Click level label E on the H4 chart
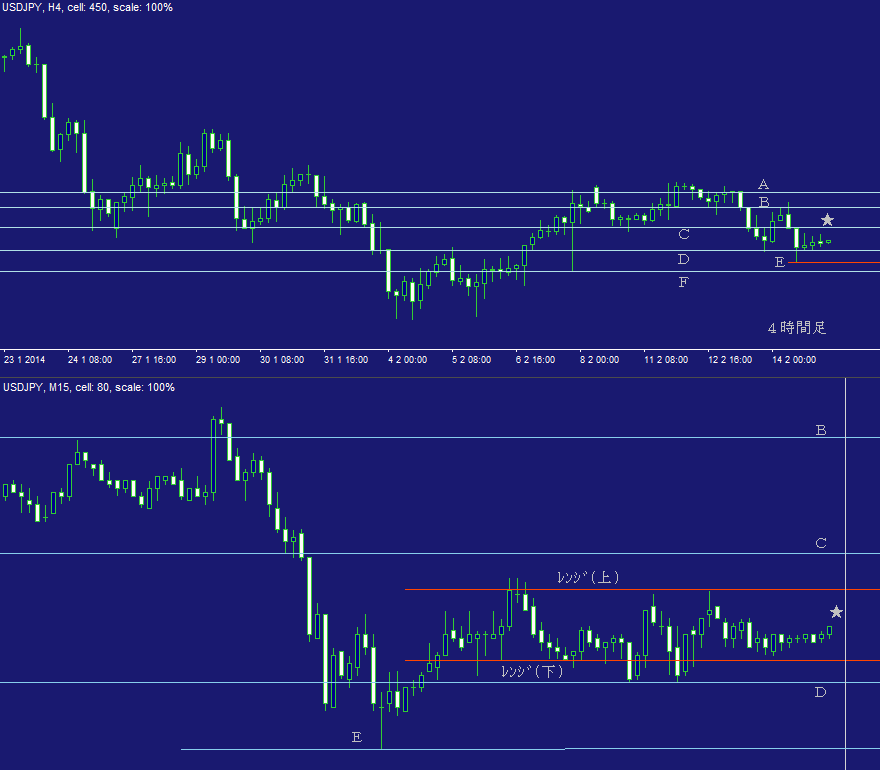Image resolution: width=880 pixels, height=770 pixels. tap(780, 262)
